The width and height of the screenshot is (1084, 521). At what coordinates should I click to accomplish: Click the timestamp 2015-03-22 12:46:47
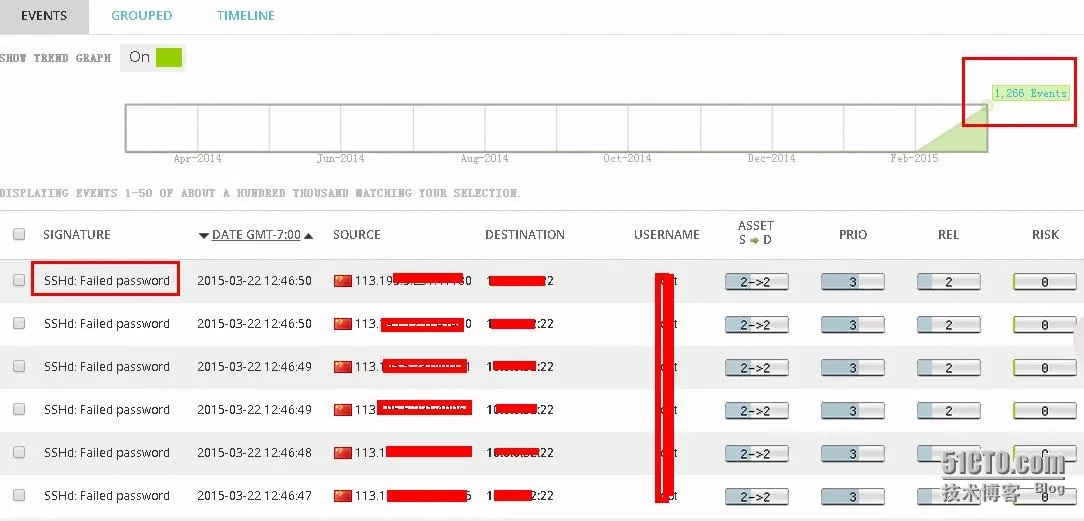tap(254, 495)
